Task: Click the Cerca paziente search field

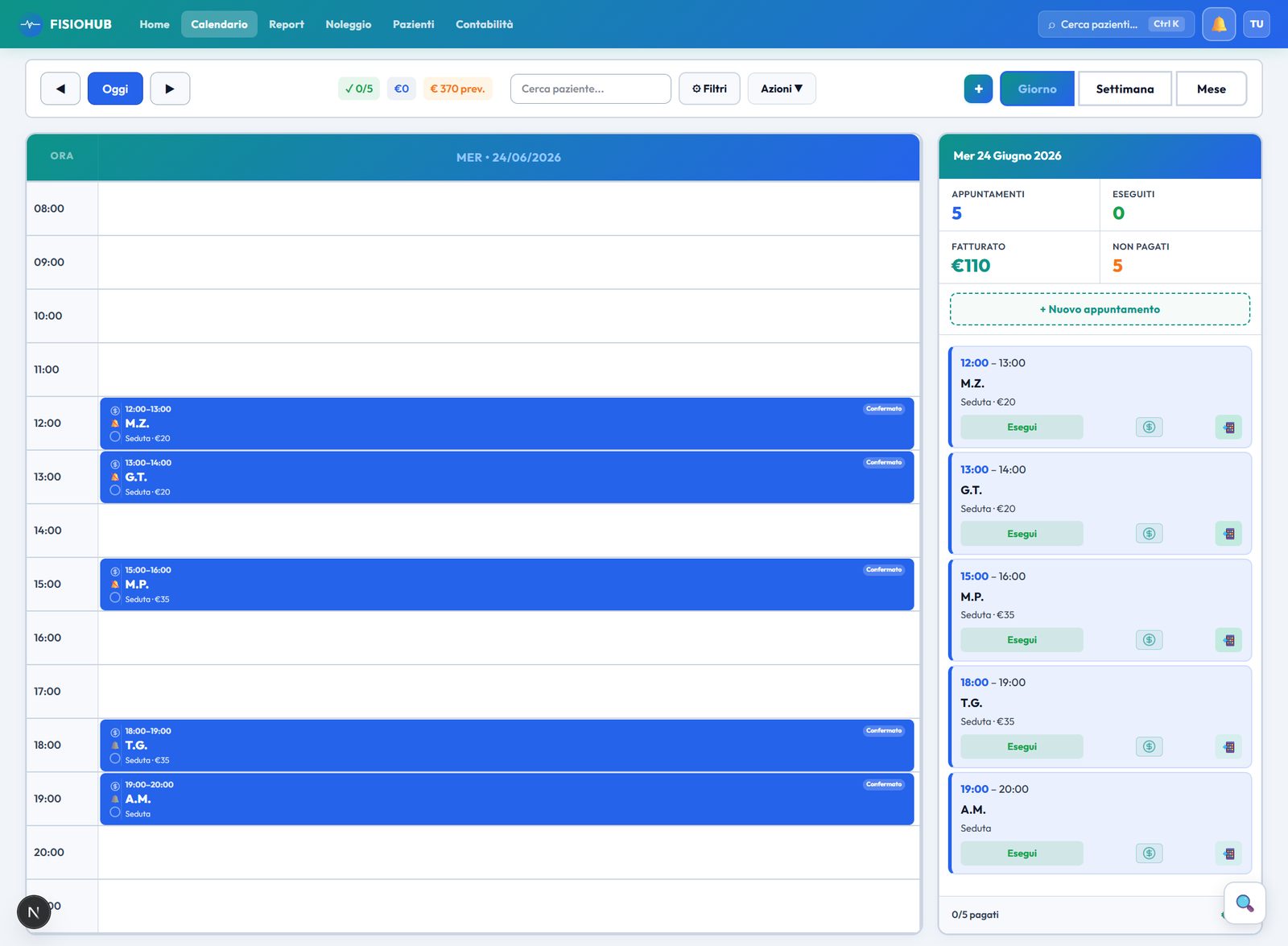Action: point(590,89)
